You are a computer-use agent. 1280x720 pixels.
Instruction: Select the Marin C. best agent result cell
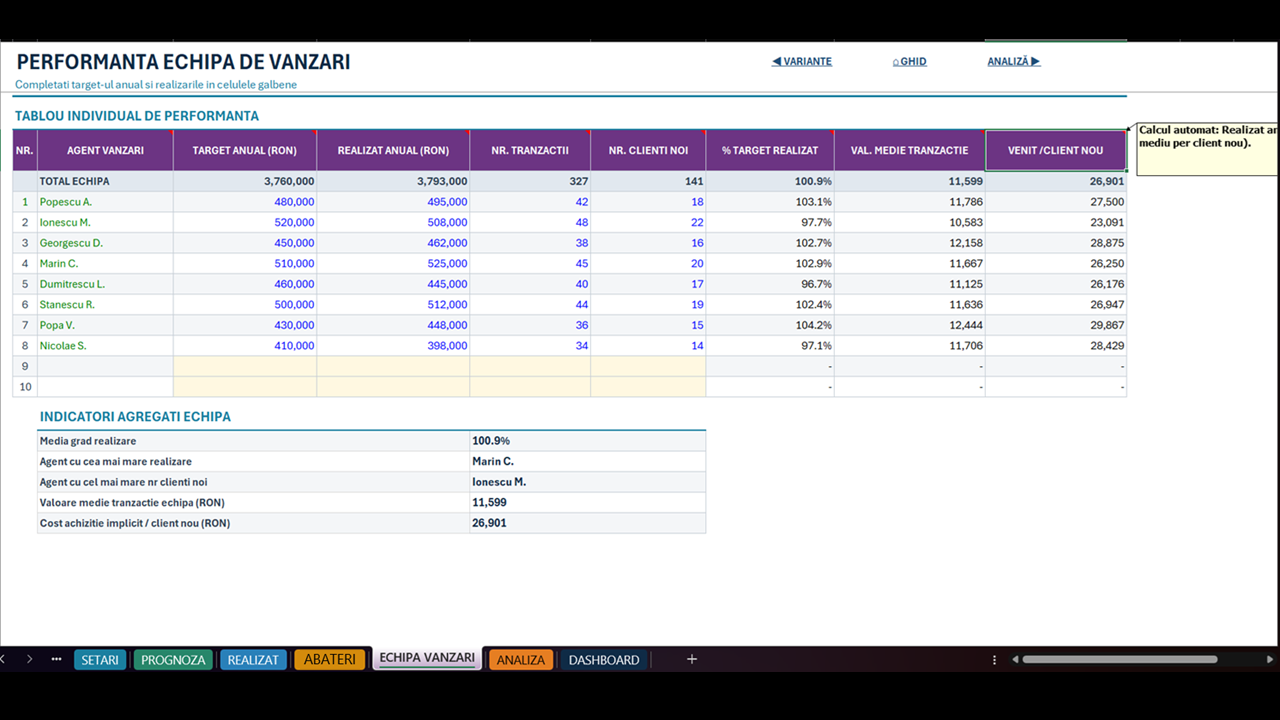(x=588, y=461)
